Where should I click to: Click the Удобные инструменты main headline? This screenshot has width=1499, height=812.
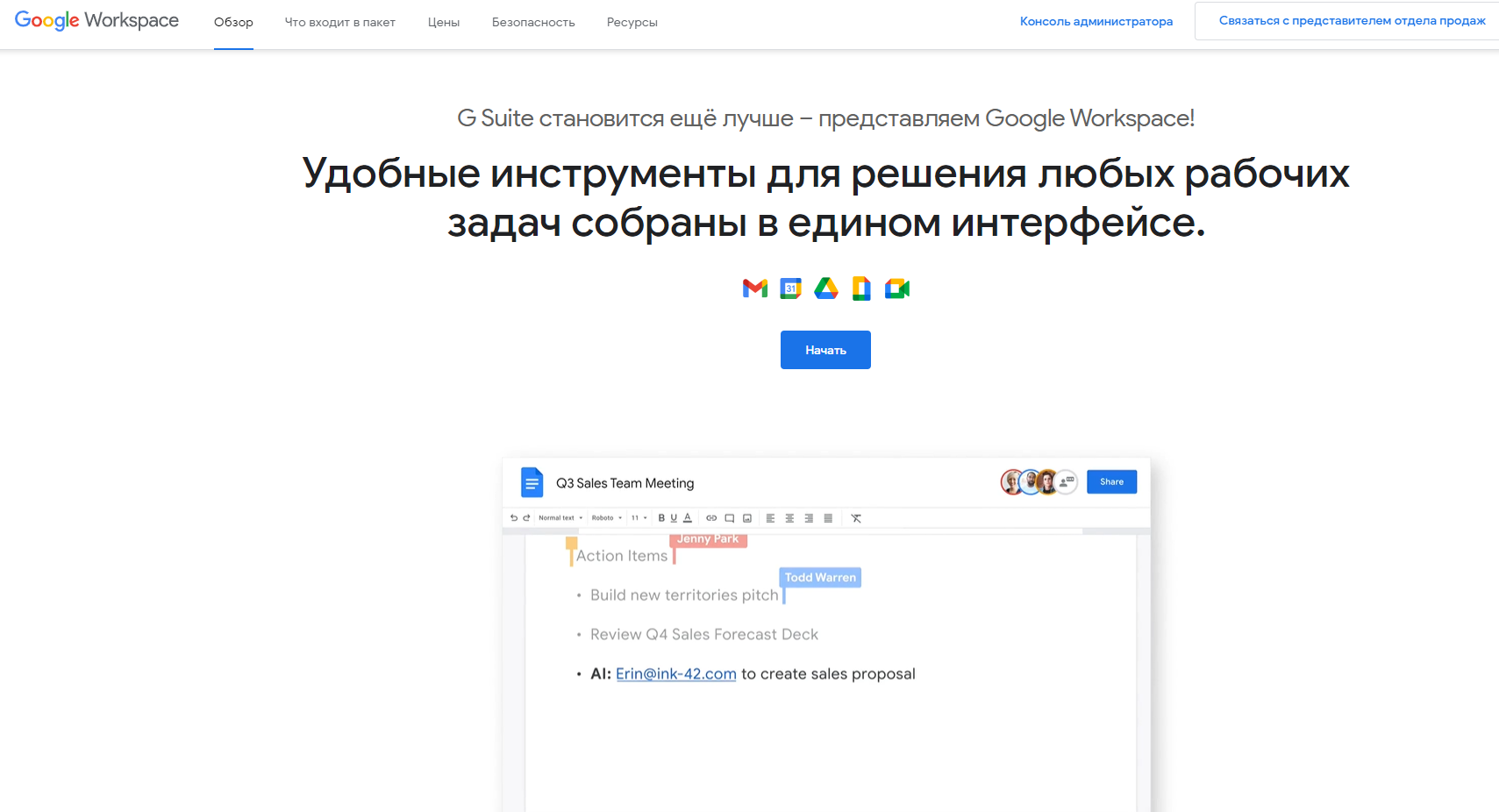click(825, 197)
